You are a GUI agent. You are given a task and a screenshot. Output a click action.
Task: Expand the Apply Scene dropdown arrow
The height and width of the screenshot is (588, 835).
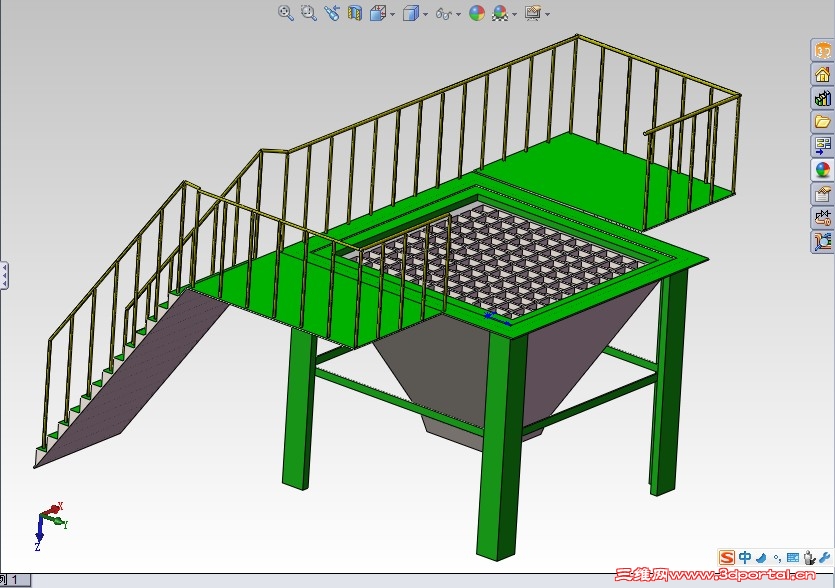pyautogui.click(x=514, y=14)
